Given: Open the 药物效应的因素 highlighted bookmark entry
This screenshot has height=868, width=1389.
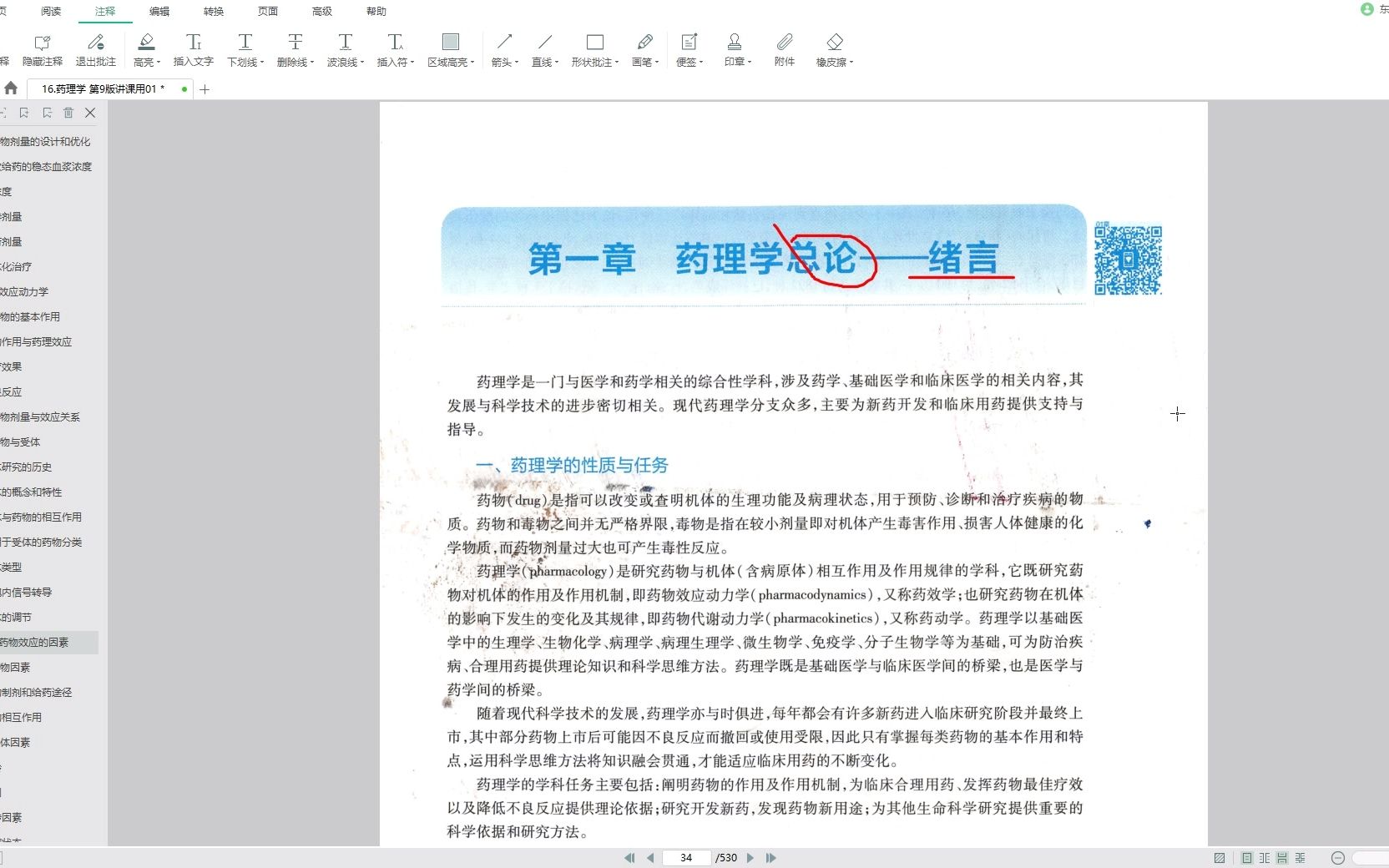Looking at the screenshot, I should [x=48, y=643].
